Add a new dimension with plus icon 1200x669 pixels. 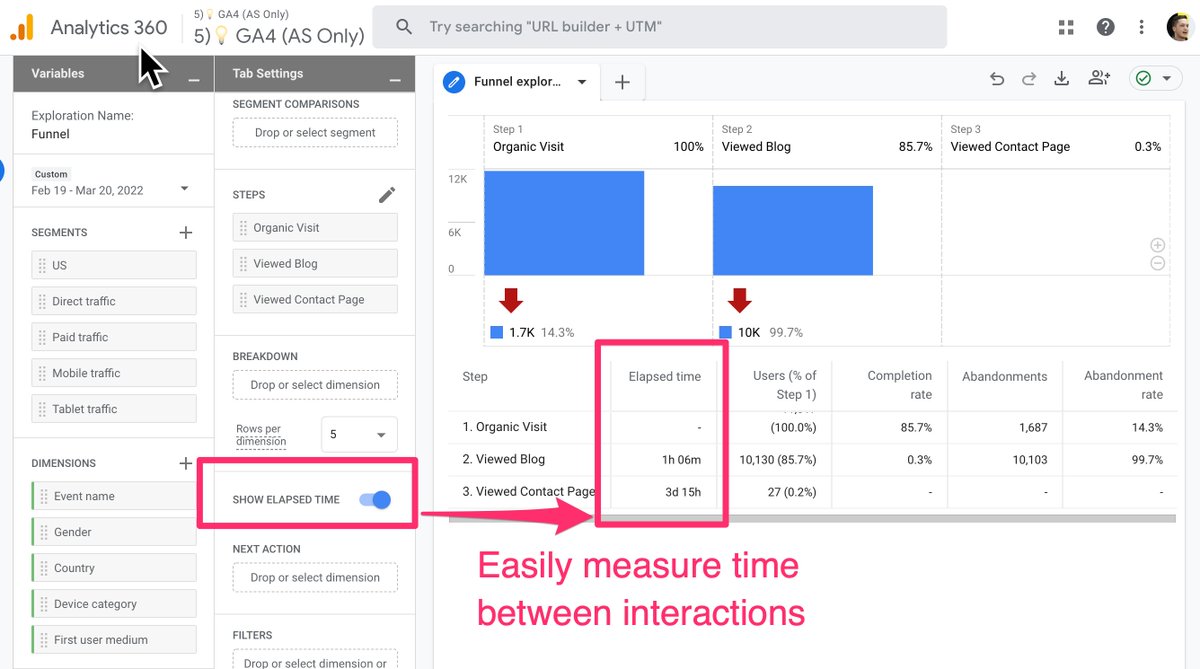click(x=185, y=463)
